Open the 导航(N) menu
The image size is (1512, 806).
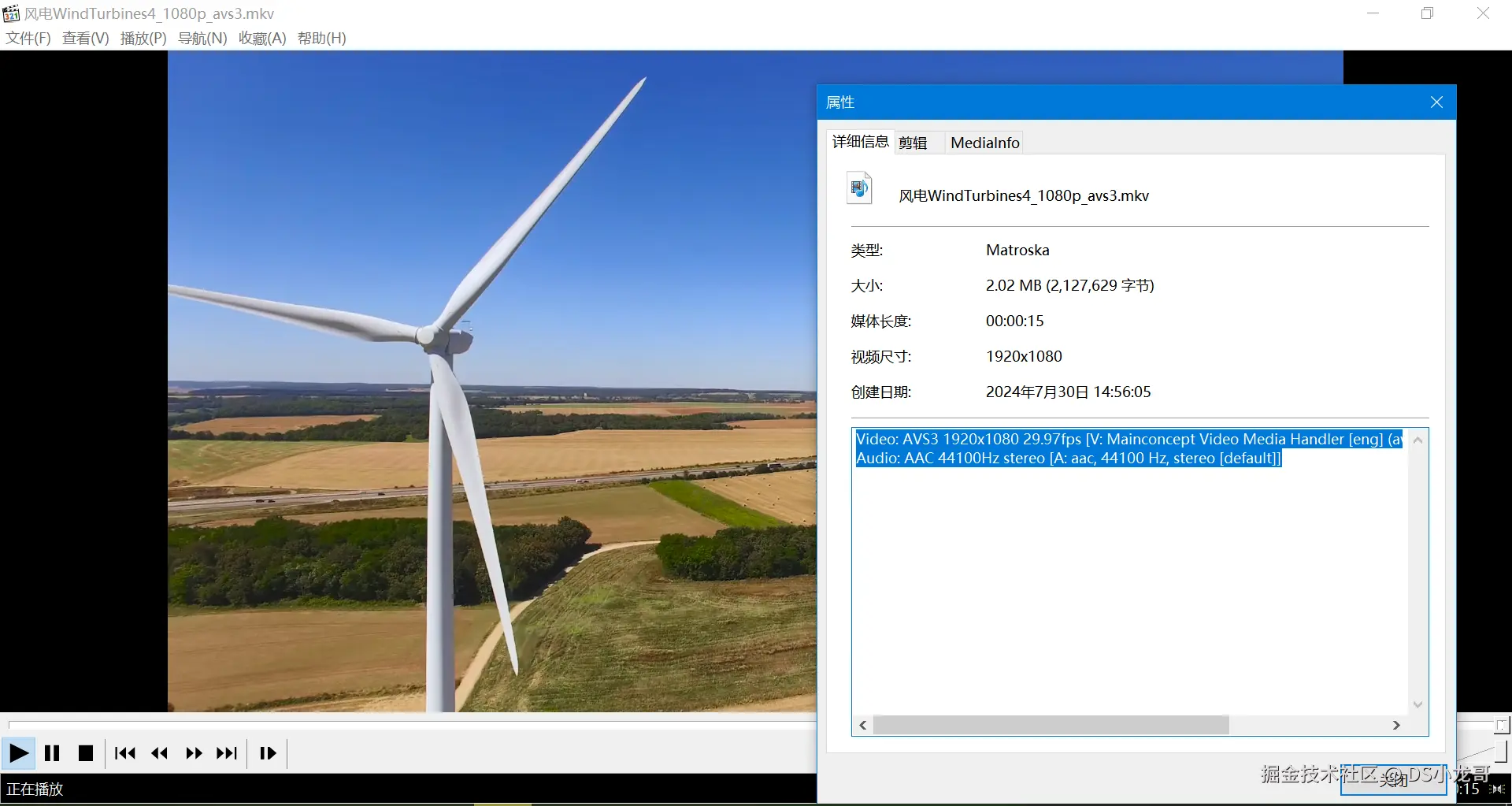202,38
